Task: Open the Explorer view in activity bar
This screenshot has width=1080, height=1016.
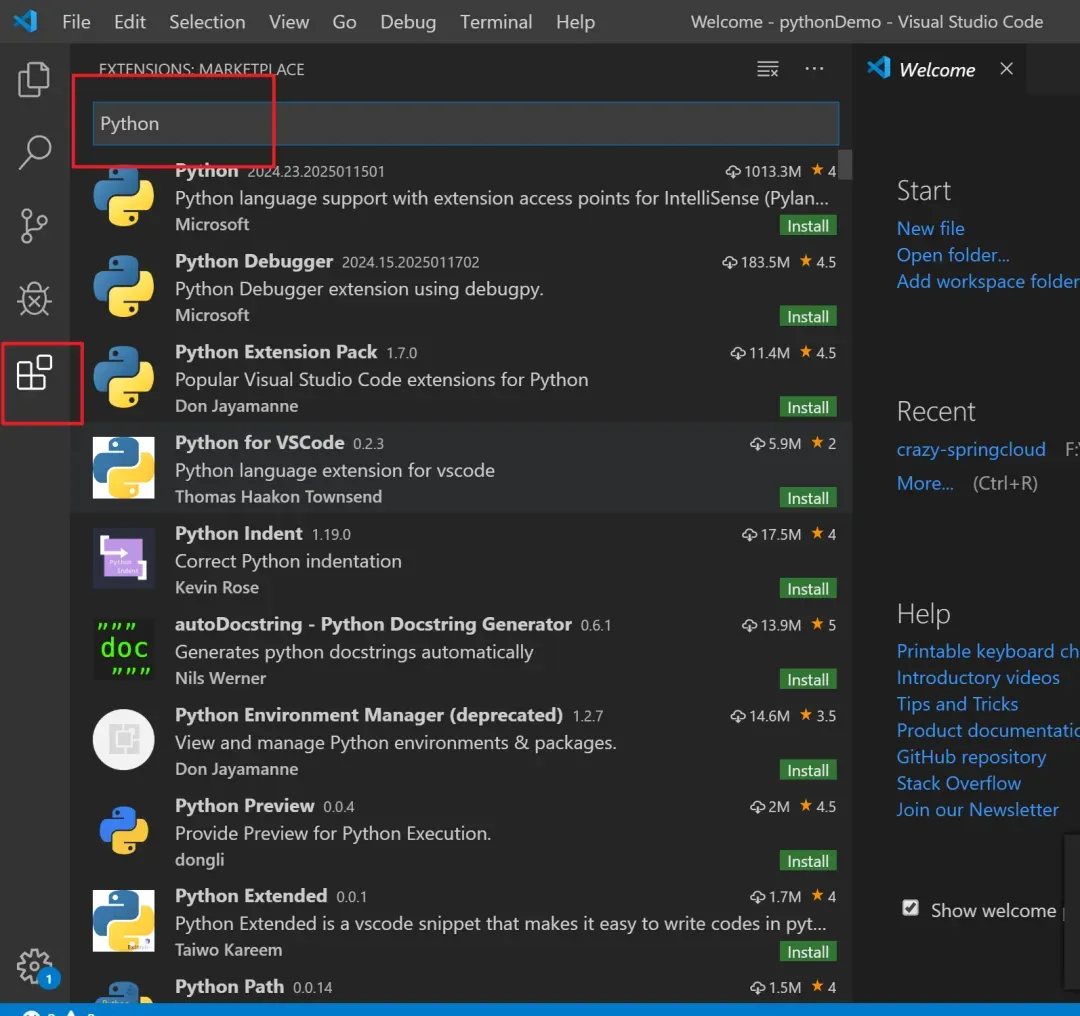Action: [34, 80]
